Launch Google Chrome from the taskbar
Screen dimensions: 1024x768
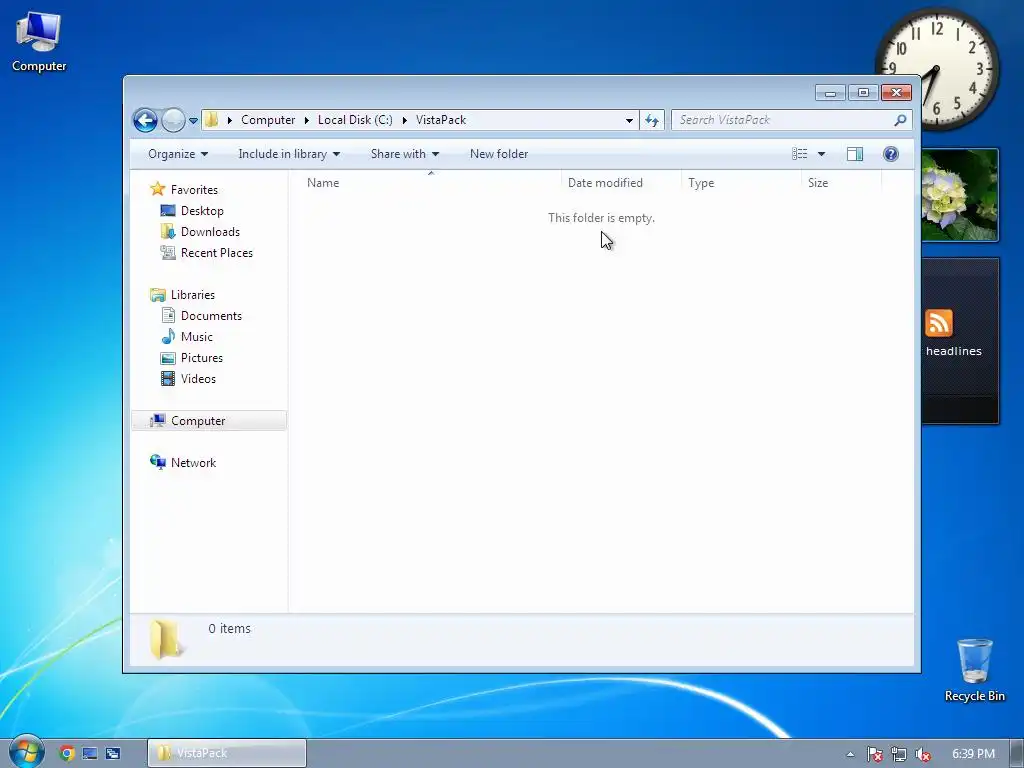point(67,753)
